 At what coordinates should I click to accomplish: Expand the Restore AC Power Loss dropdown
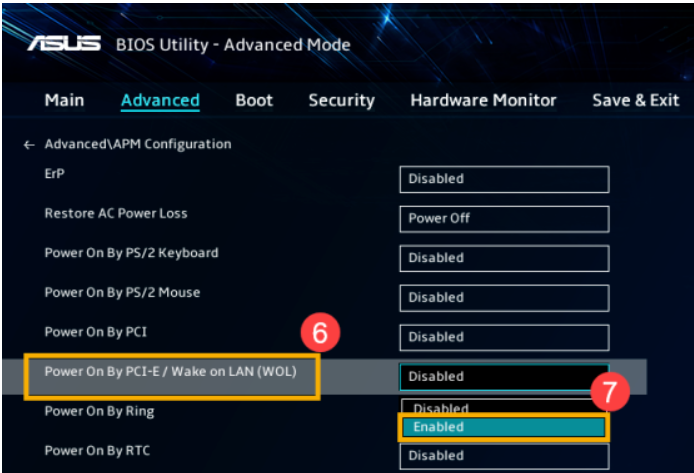pos(504,218)
